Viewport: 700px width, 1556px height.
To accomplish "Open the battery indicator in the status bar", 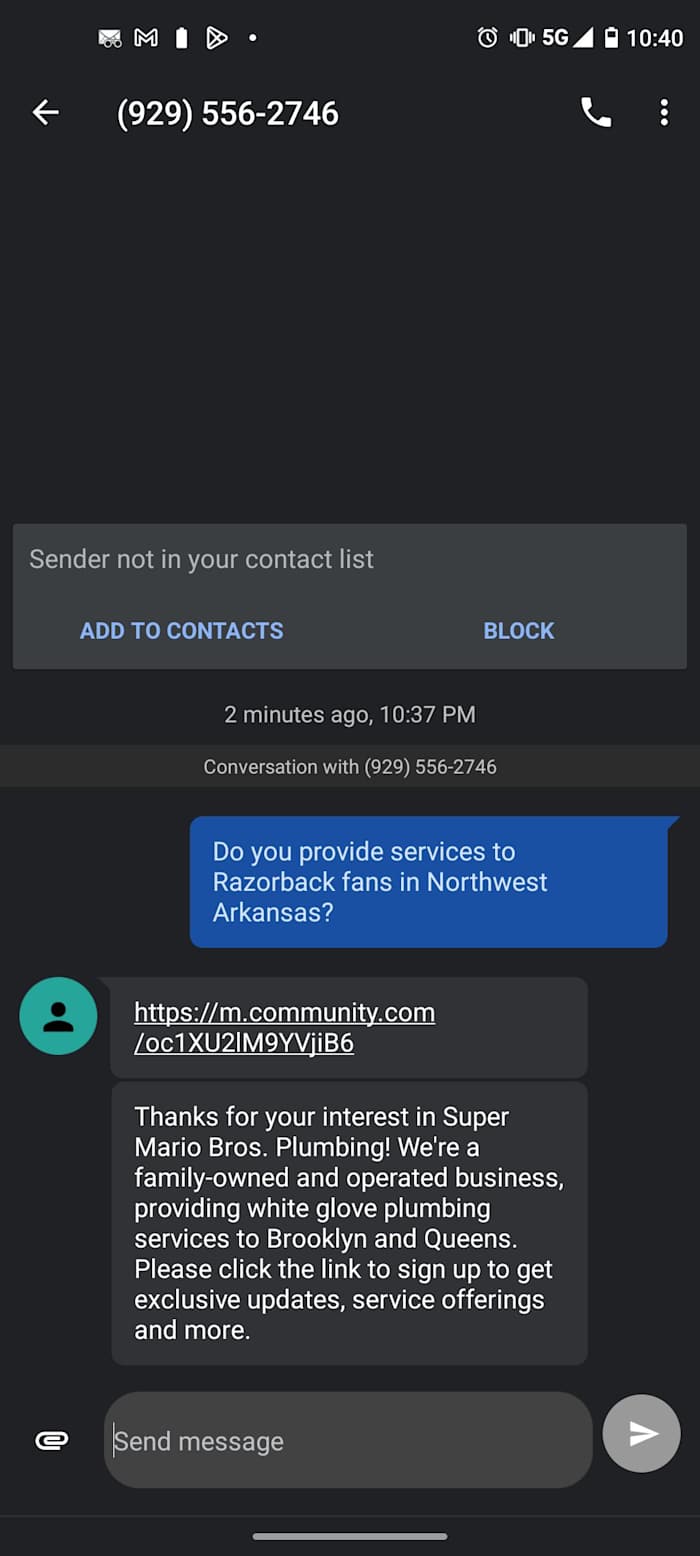I will pos(613,37).
